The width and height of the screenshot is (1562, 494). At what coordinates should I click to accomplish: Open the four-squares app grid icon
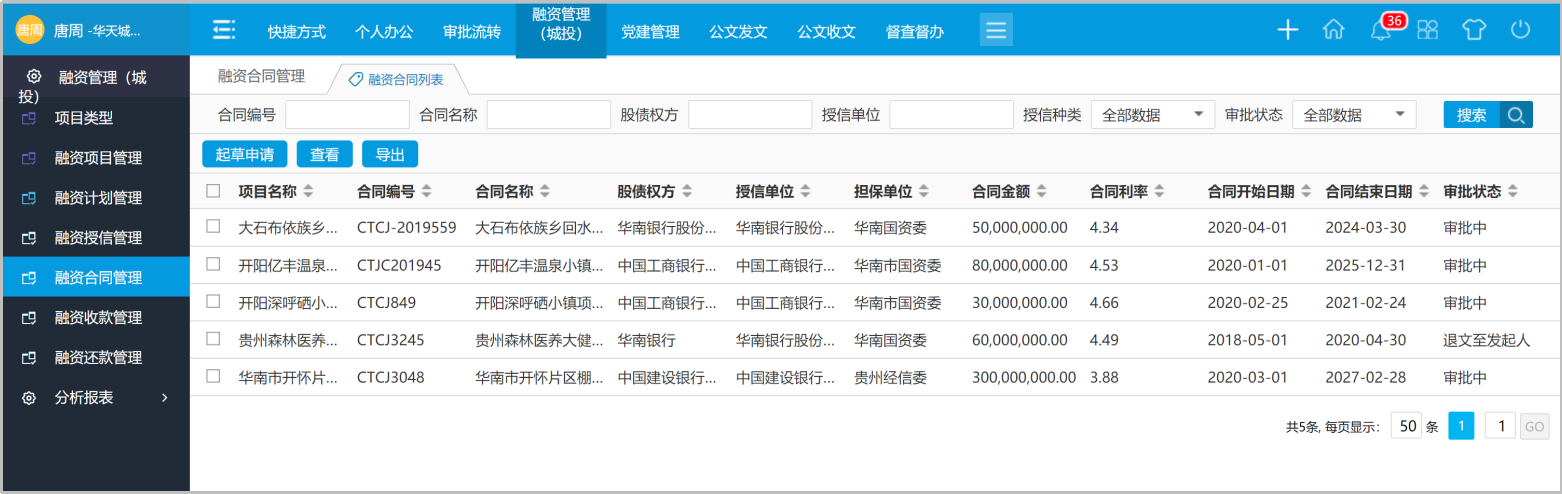coord(1427,30)
